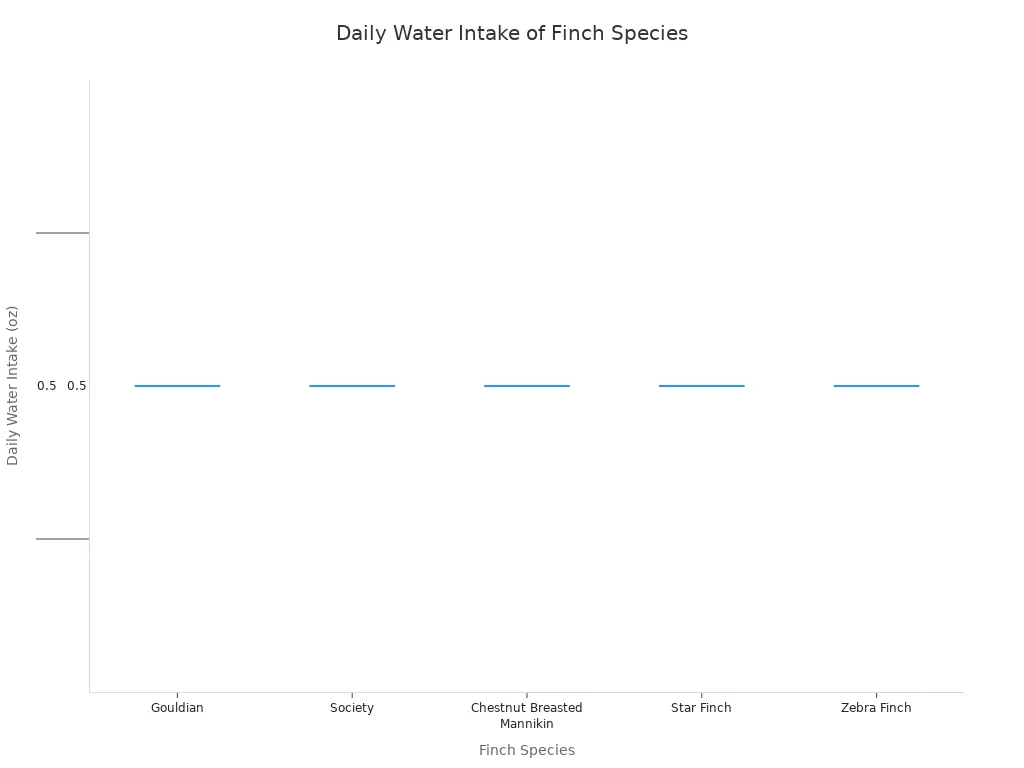Click the Chestnut Breasted Mannikin blue line

pyautogui.click(x=527, y=386)
